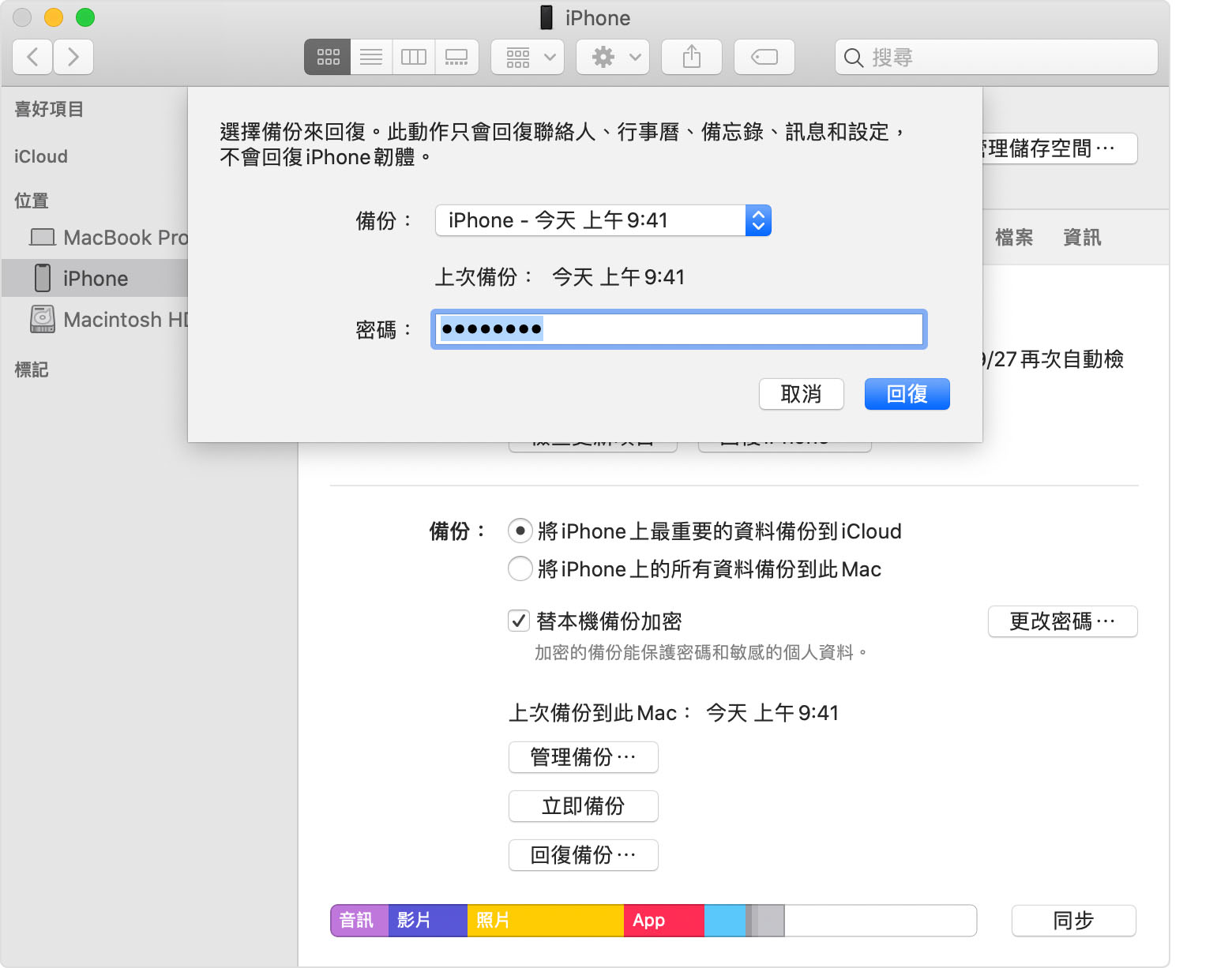1232x968 pixels.
Task: Click the 標記 sidebar heading
Action: 32,370
